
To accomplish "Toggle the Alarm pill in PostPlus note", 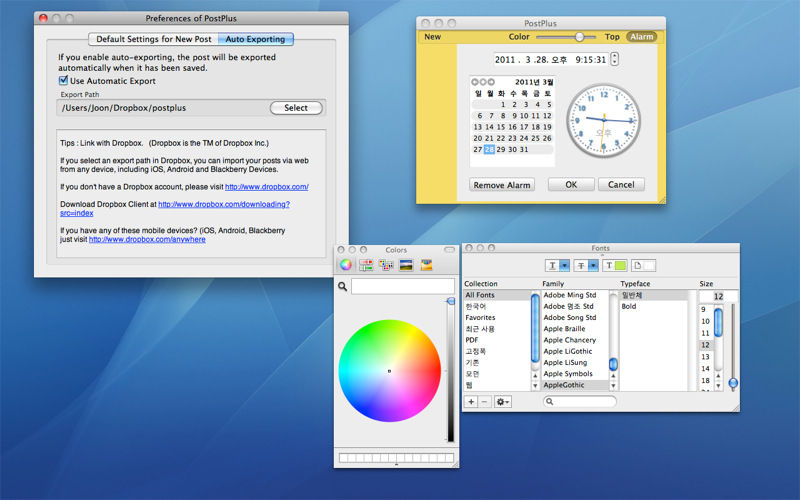I will pyautogui.click(x=641, y=37).
